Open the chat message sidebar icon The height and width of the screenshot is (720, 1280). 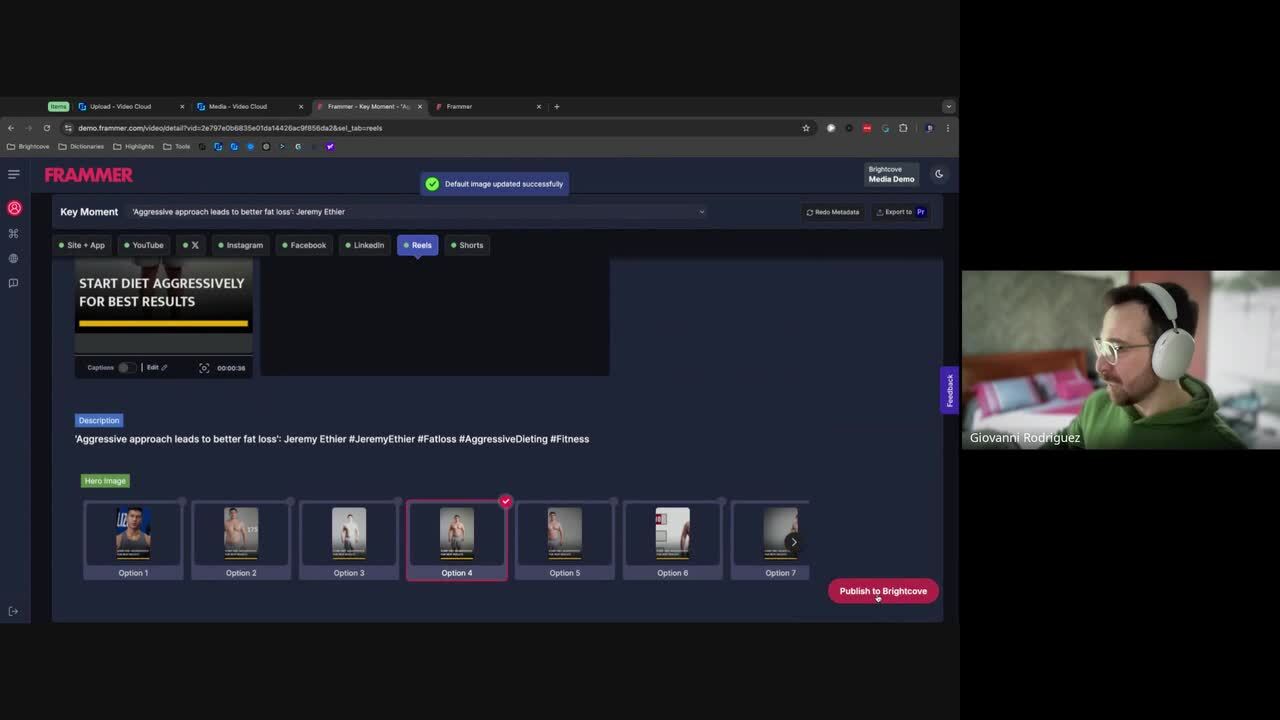(x=13, y=283)
